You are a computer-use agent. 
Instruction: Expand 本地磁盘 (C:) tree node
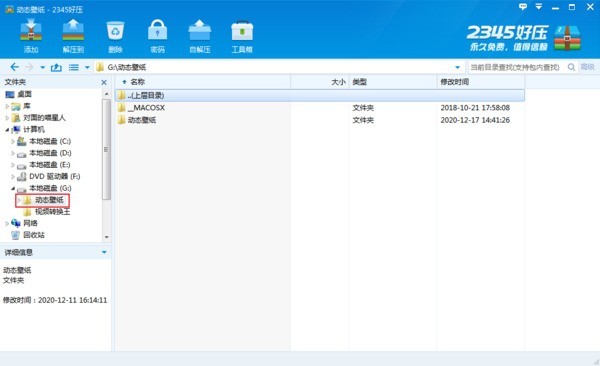click(13, 141)
